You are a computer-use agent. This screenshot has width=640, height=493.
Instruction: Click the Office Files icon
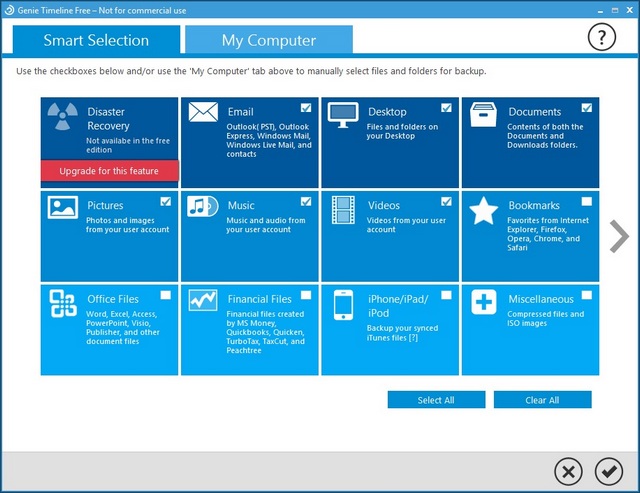tap(63, 303)
